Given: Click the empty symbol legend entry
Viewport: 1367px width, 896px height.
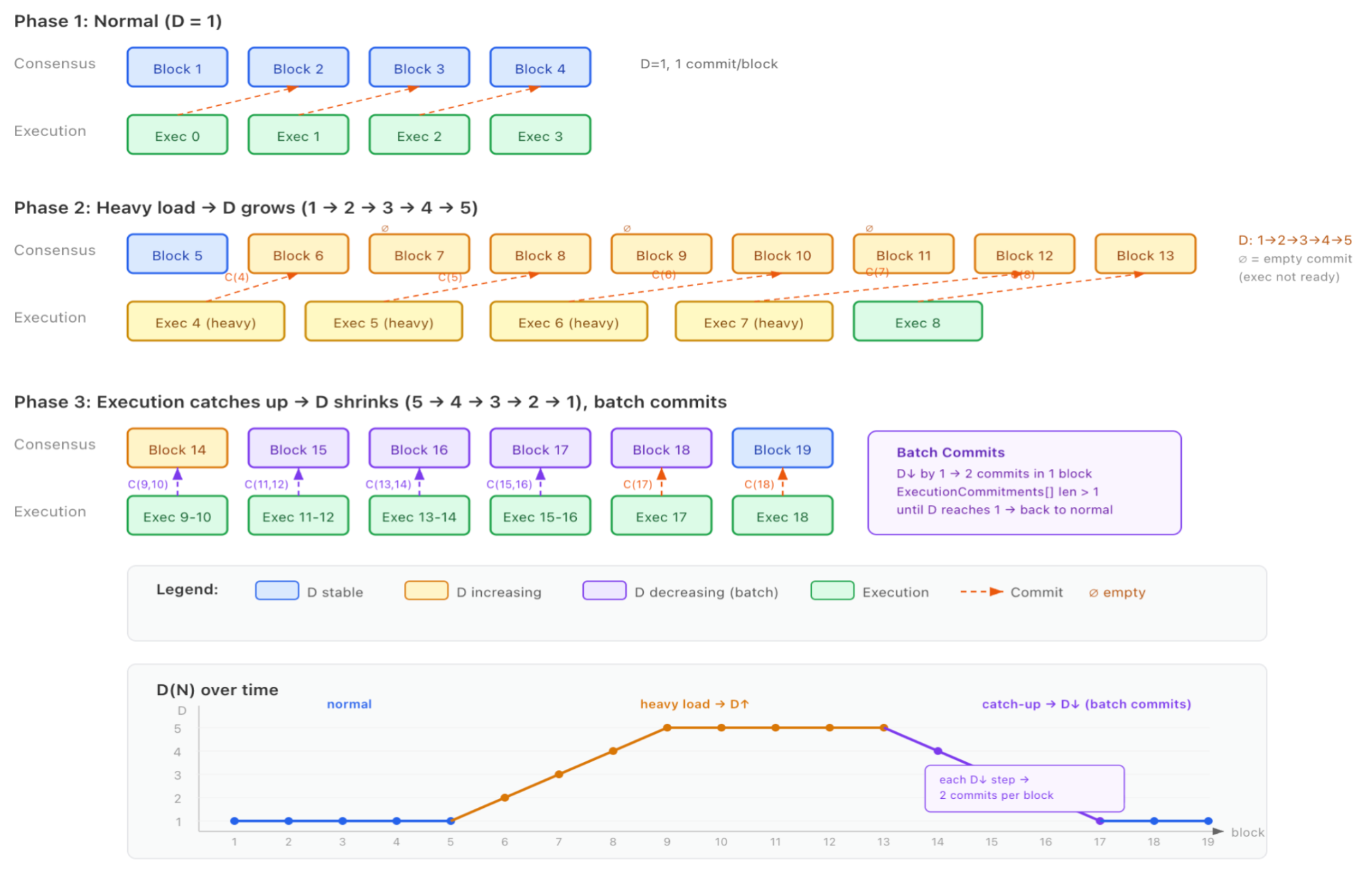Looking at the screenshot, I should click(x=1117, y=593).
